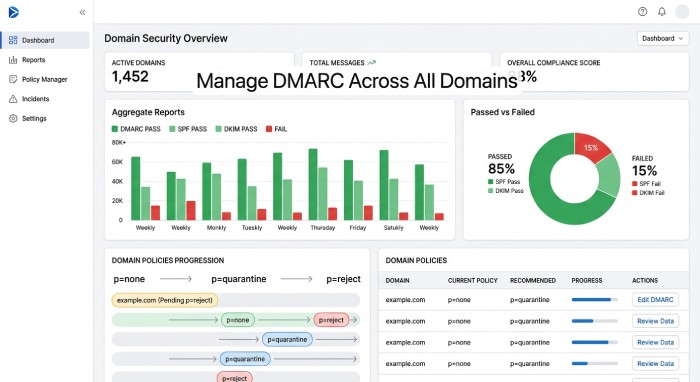Click the Dashboard grid icon in sidebar
Screen dimensions: 700x382
(13, 40)
